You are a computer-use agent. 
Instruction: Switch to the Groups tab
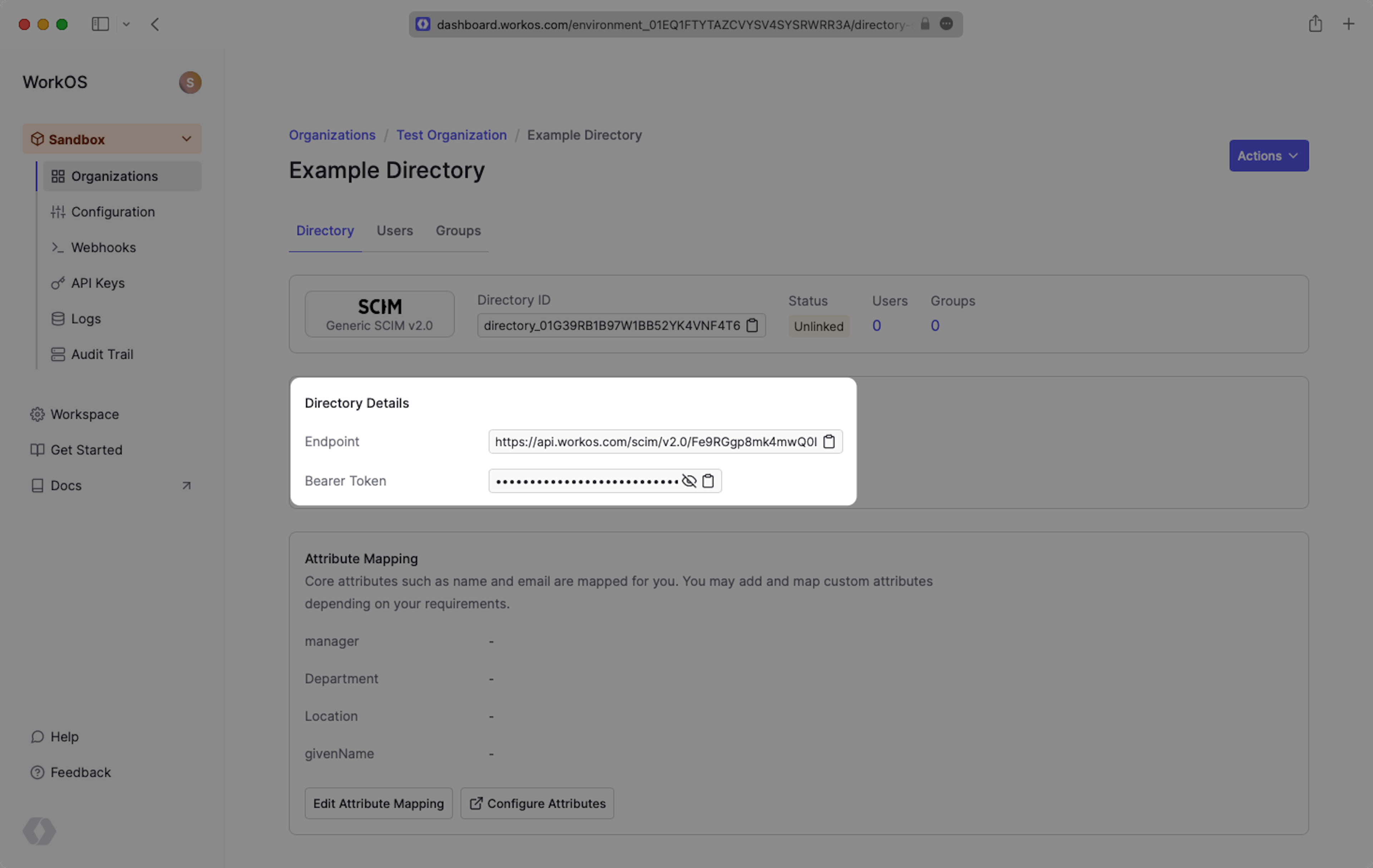458,231
